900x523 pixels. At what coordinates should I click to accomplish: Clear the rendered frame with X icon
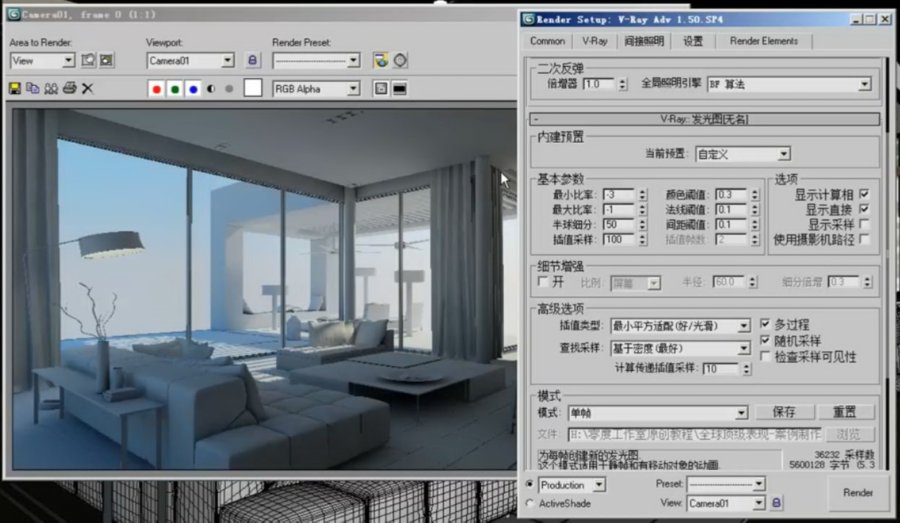(88, 89)
